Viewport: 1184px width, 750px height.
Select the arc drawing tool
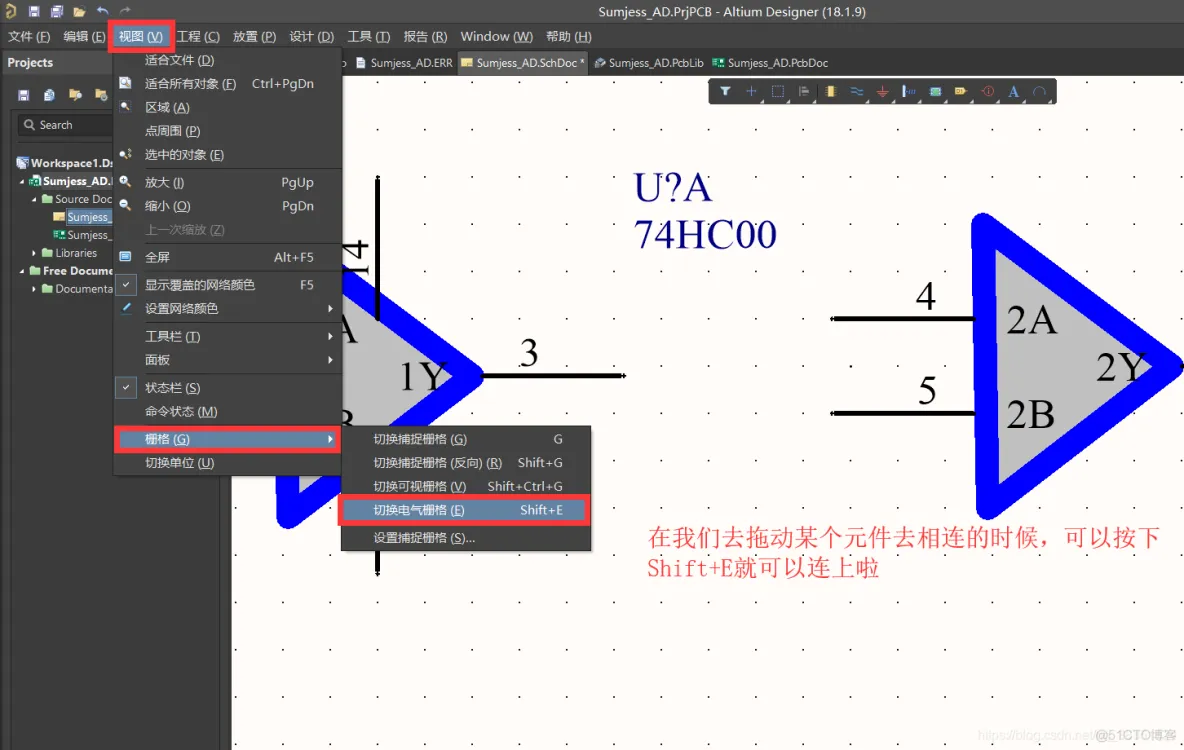click(x=1040, y=91)
